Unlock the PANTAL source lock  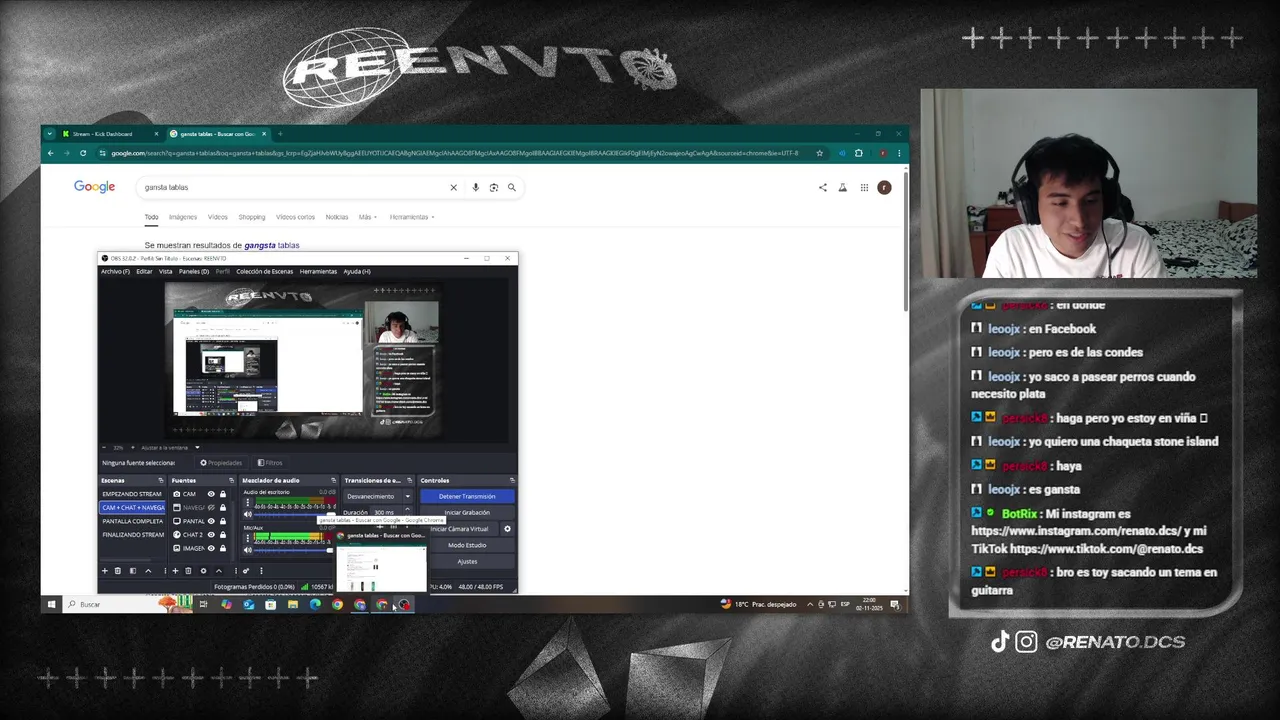click(x=223, y=521)
